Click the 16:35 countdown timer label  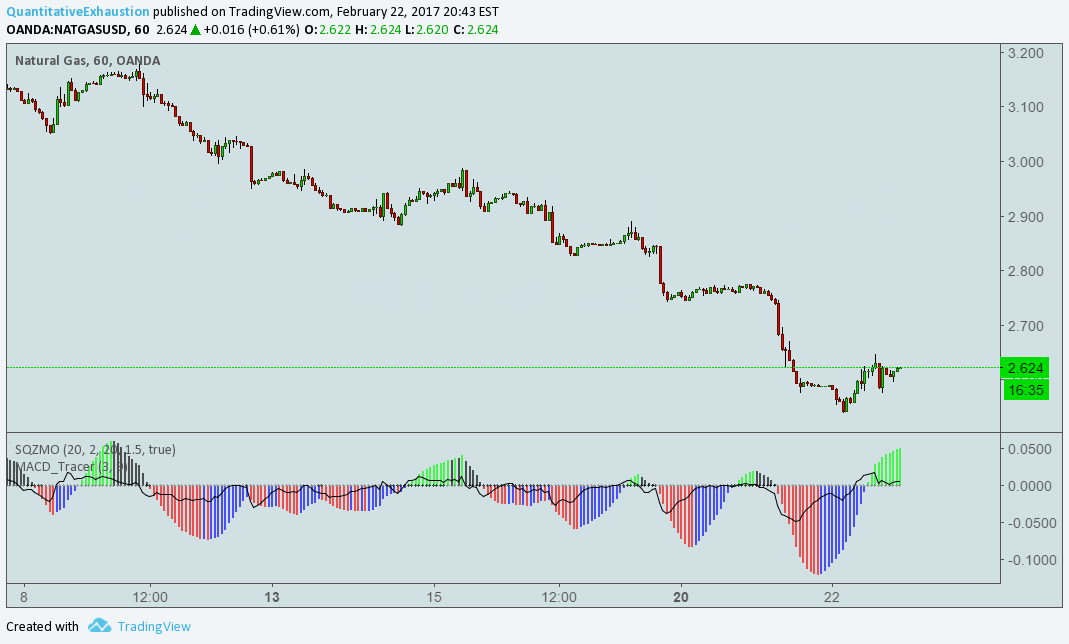(1025, 390)
